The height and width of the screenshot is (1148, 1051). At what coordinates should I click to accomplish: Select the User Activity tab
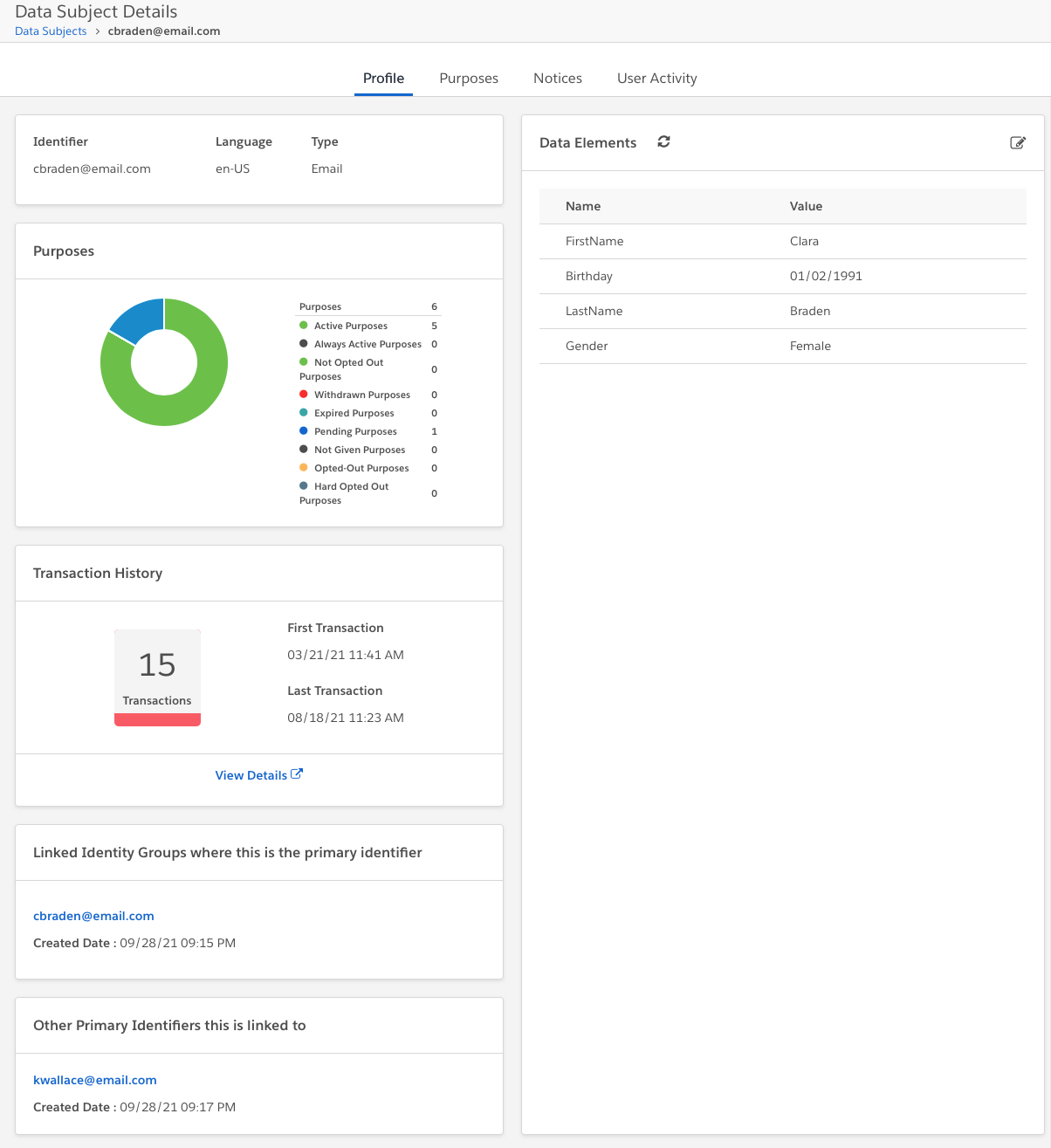656,78
